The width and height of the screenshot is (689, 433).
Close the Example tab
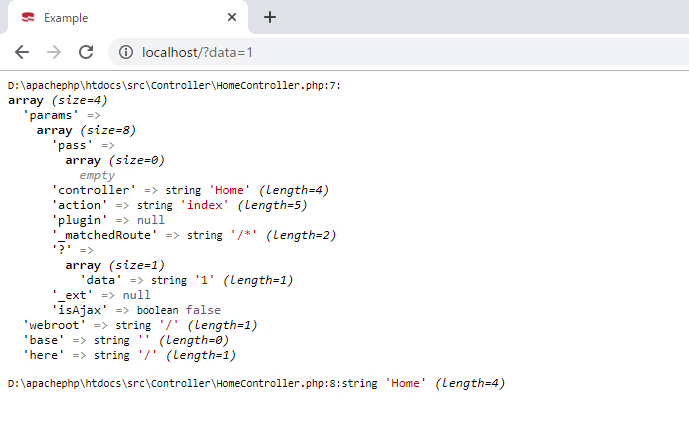232,17
